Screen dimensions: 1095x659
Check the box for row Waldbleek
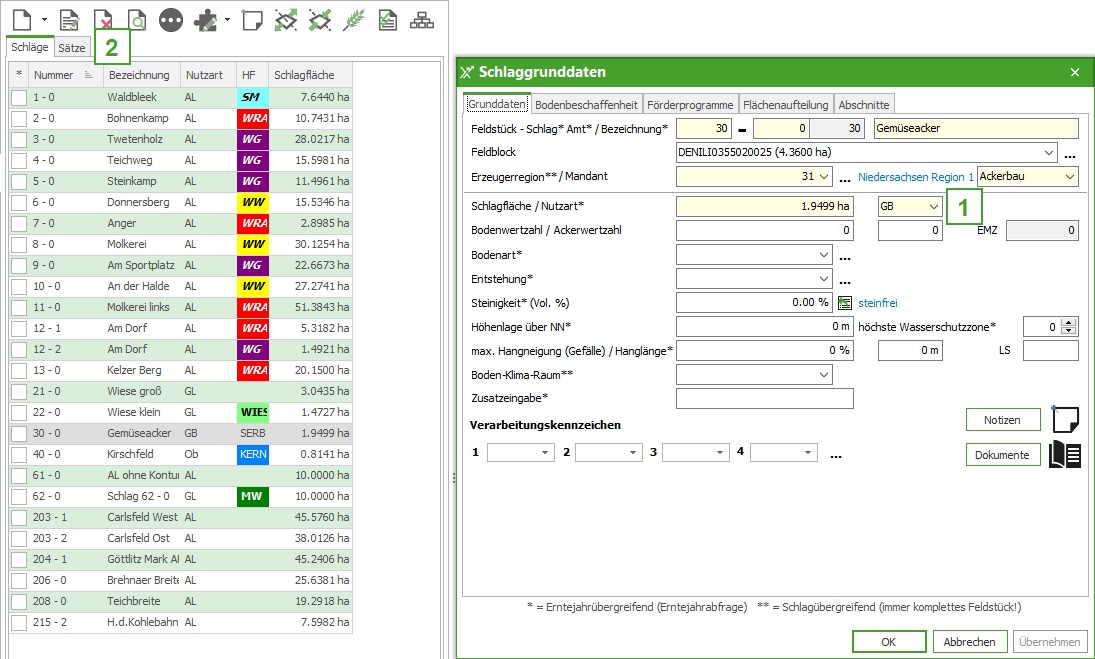pyautogui.click(x=19, y=97)
